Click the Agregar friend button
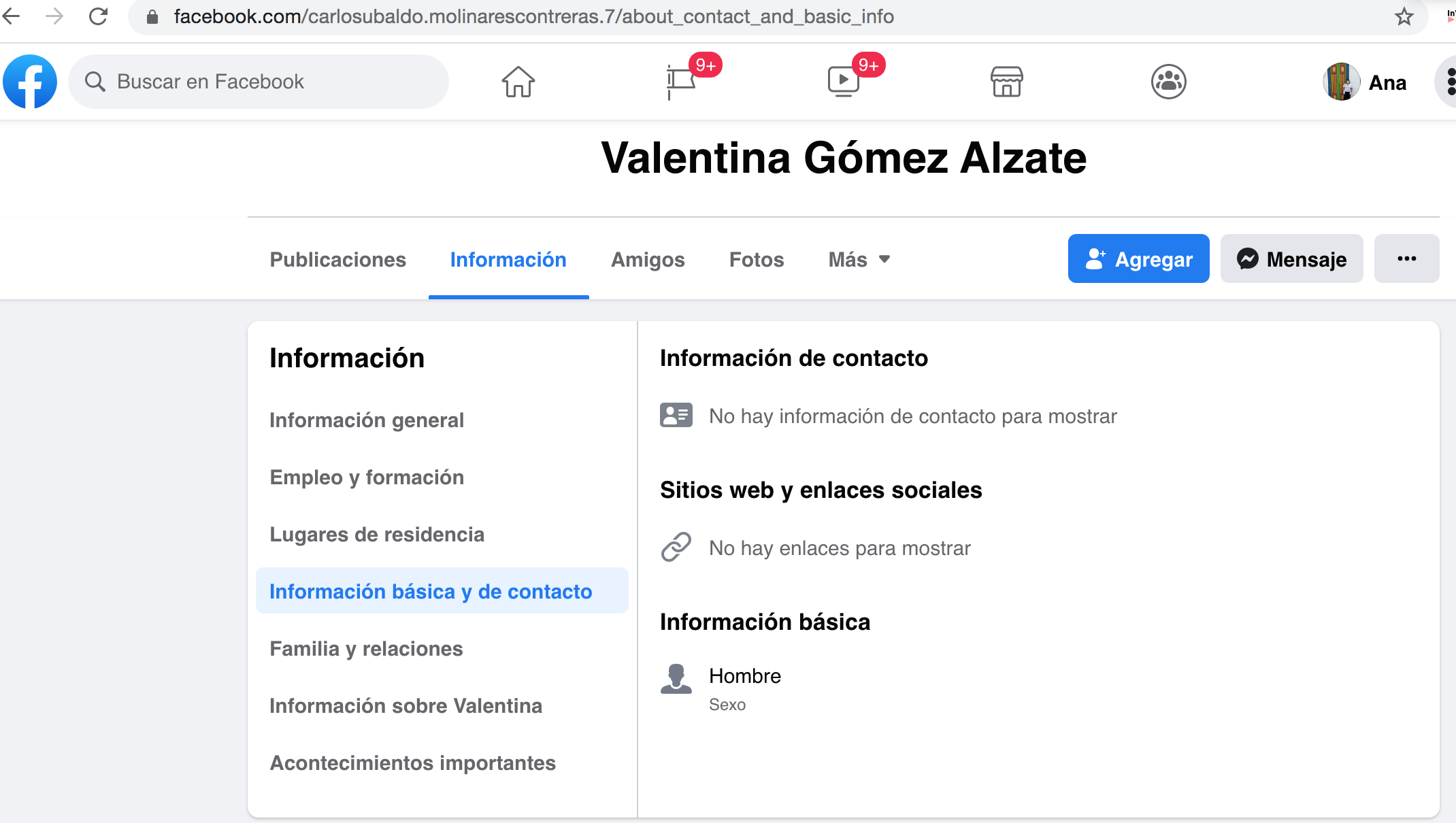The image size is (1456, 823). click(1138, 258)
